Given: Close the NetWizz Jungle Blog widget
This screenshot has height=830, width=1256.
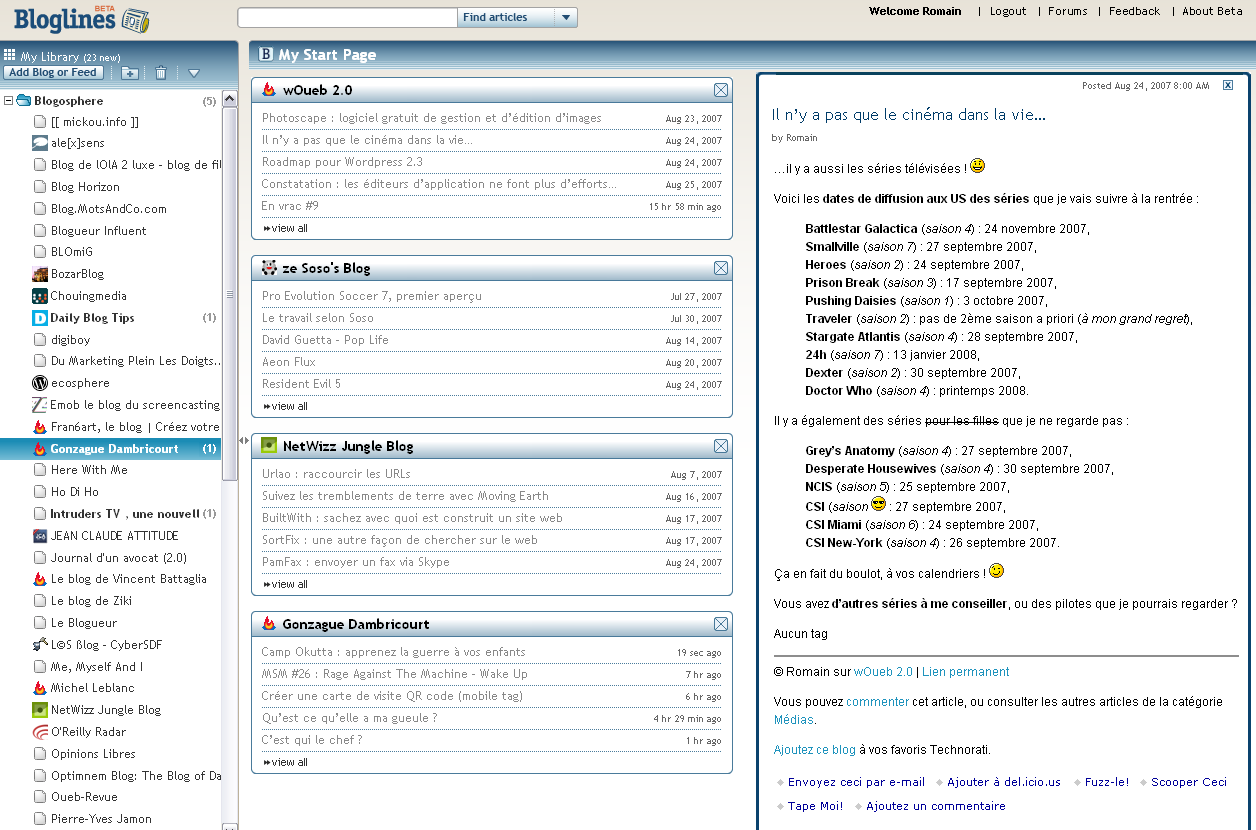Looking at the screenshot, I should (721, 446).
